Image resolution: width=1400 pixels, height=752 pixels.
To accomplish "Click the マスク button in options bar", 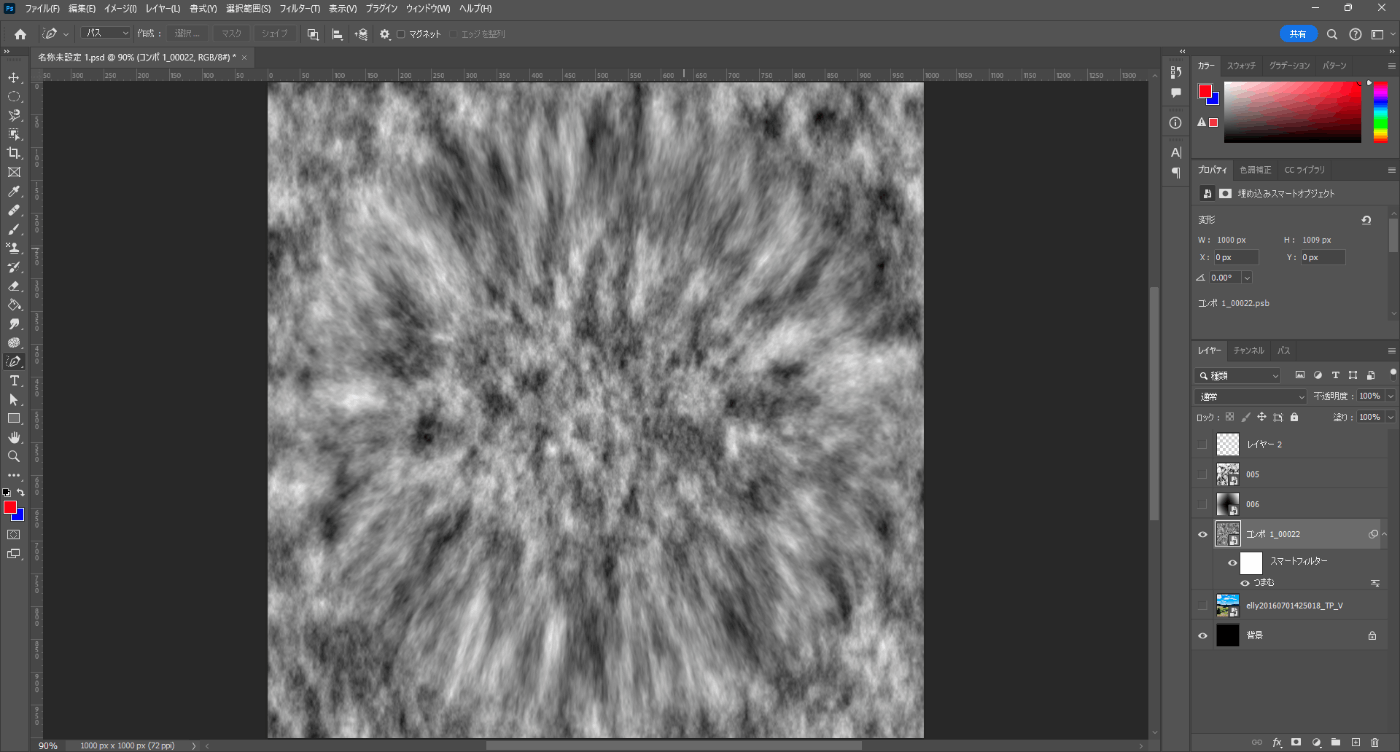I will tap(232, 33).
